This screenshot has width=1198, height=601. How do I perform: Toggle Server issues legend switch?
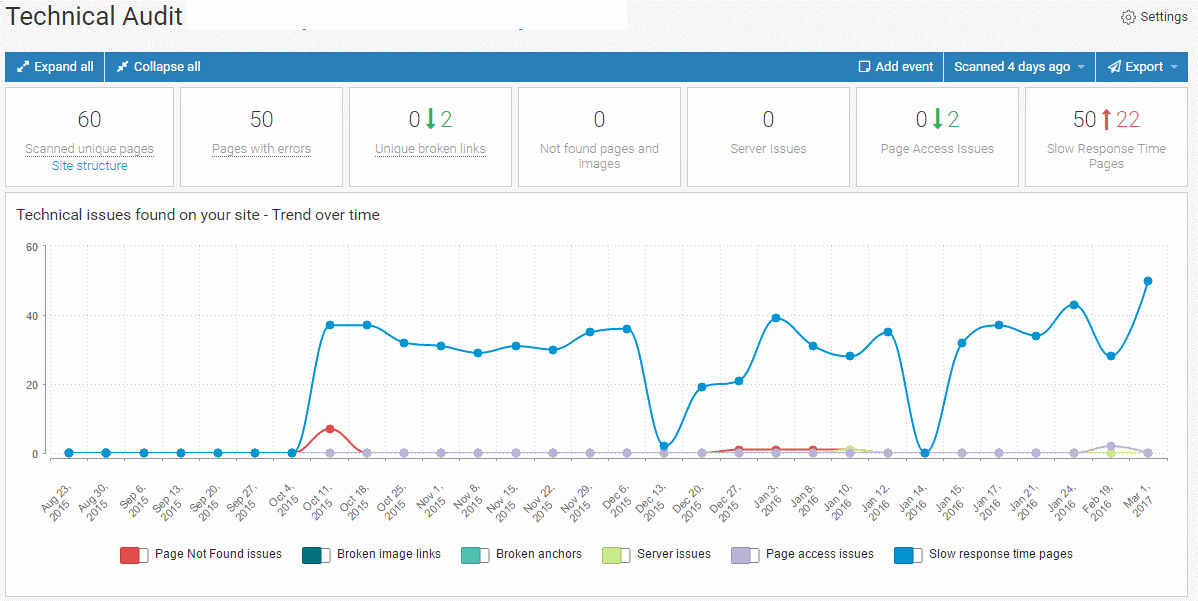617,554
